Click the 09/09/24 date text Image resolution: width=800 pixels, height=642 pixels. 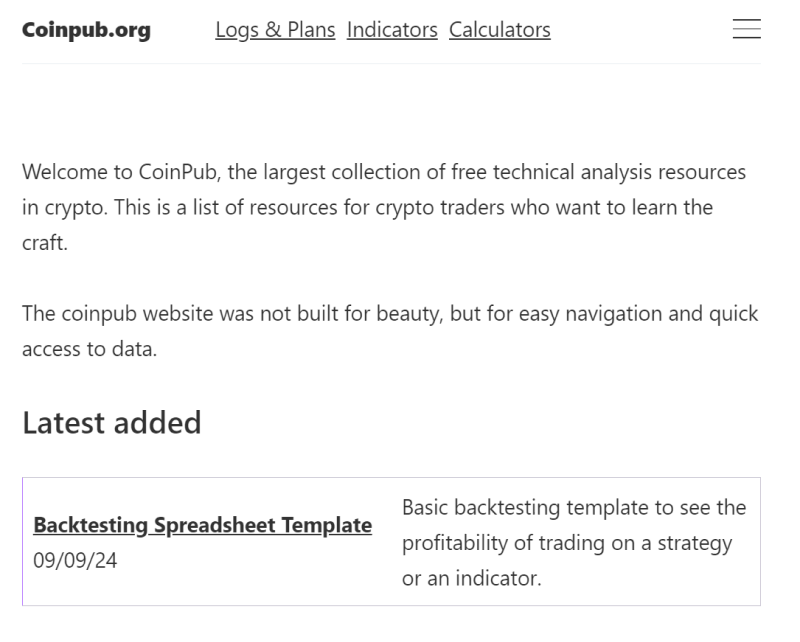(75, 561)
